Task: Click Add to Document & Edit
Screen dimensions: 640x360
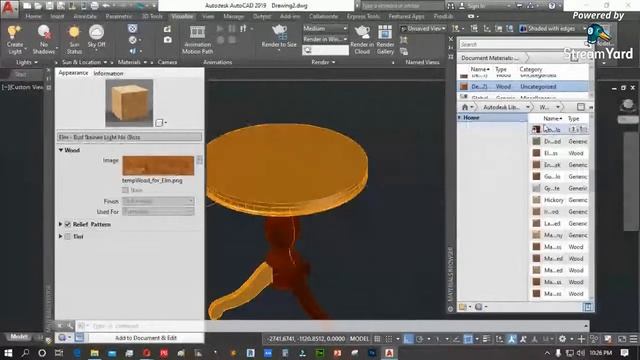Action: tap(146, 338)
